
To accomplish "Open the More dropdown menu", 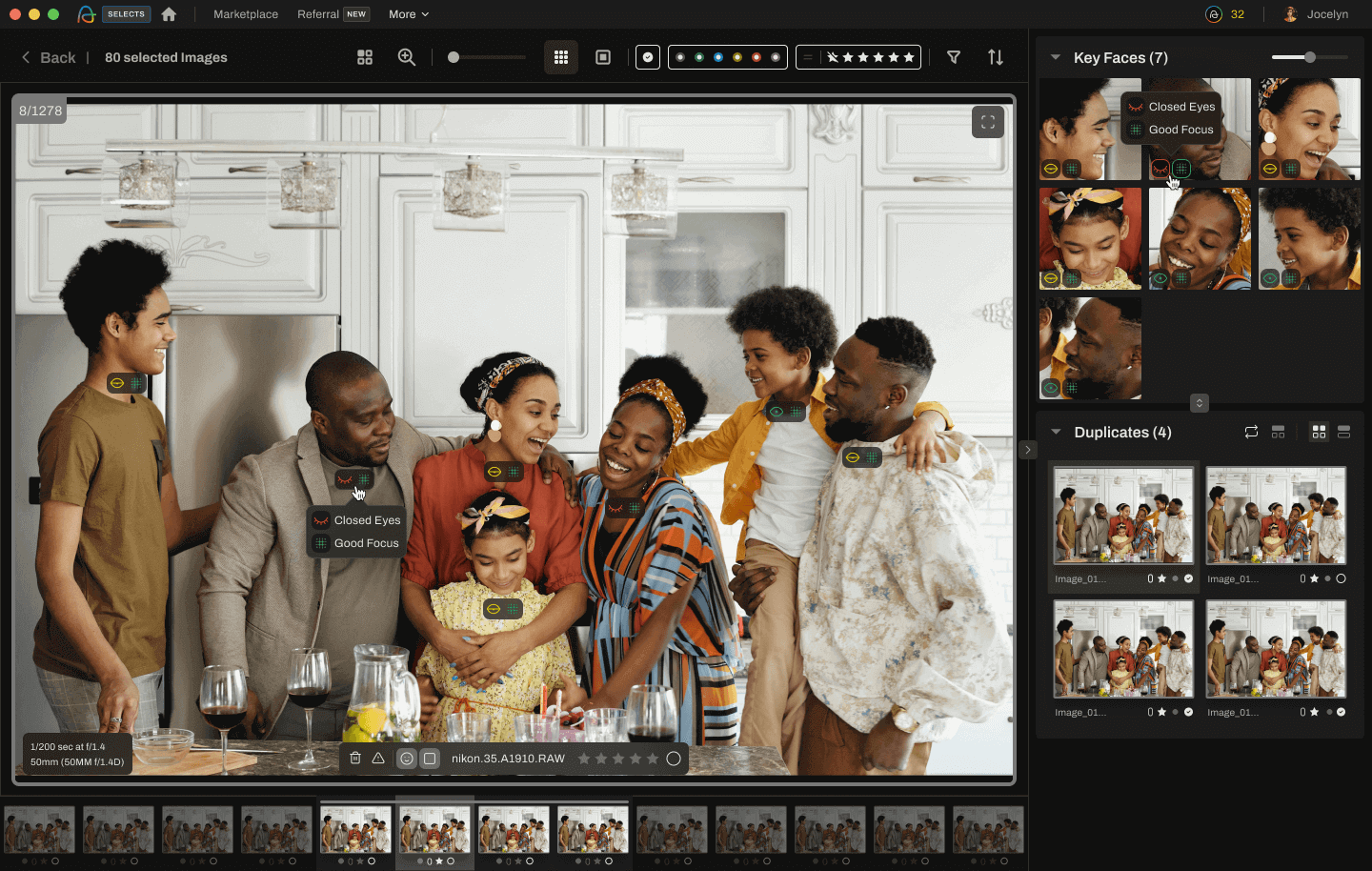I will pyautogui.click(x=408, y=14).
